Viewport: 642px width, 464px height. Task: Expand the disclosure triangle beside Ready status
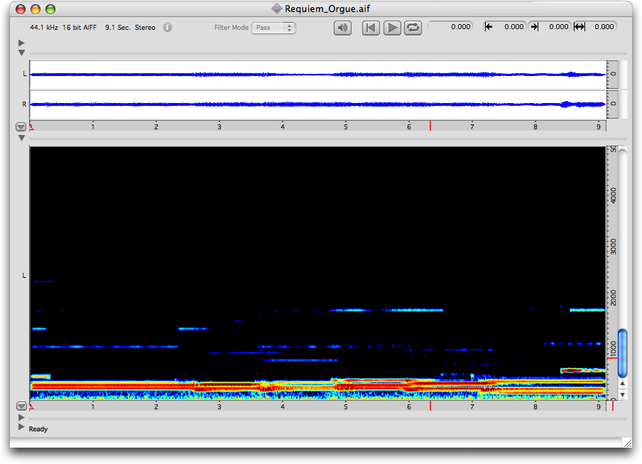pos(21,428)
